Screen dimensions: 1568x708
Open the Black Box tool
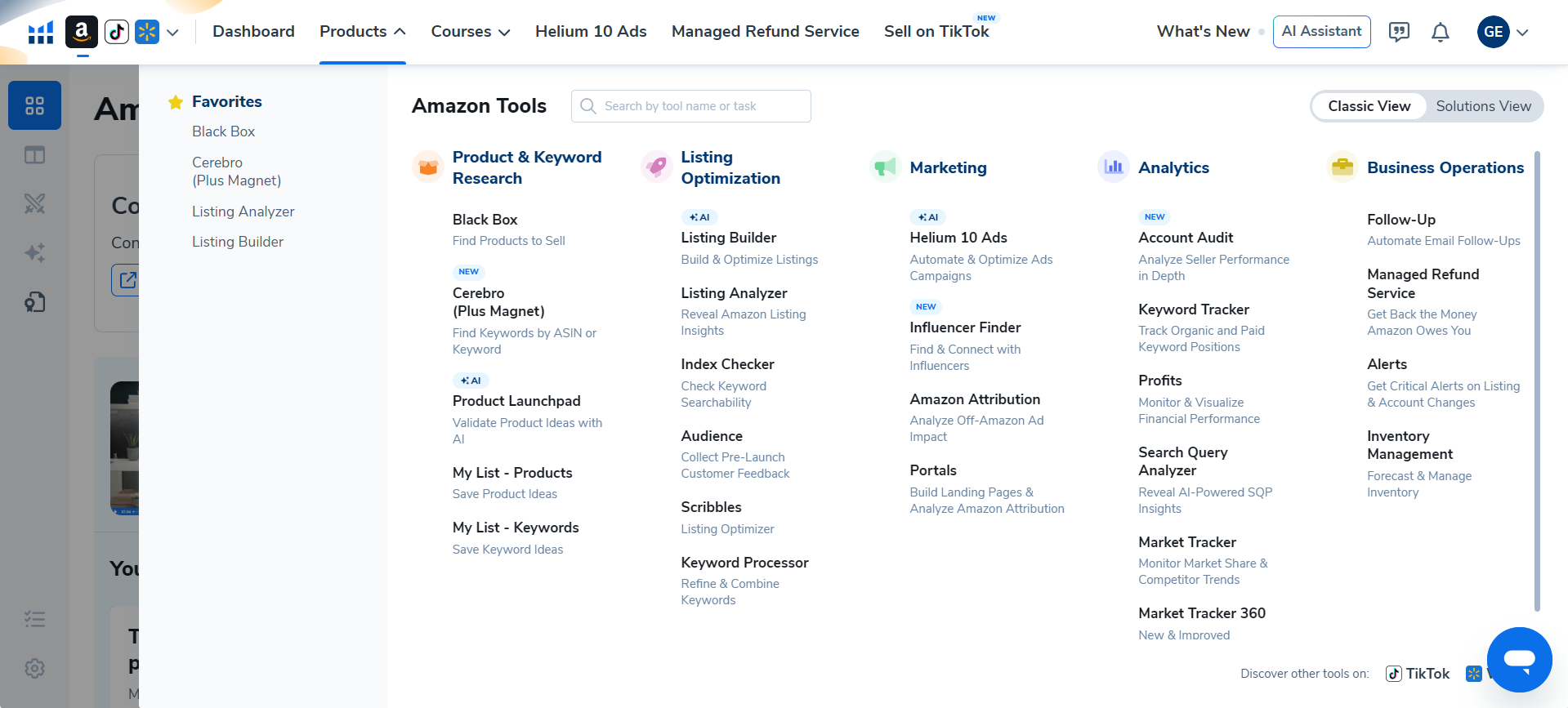(485, 220)
